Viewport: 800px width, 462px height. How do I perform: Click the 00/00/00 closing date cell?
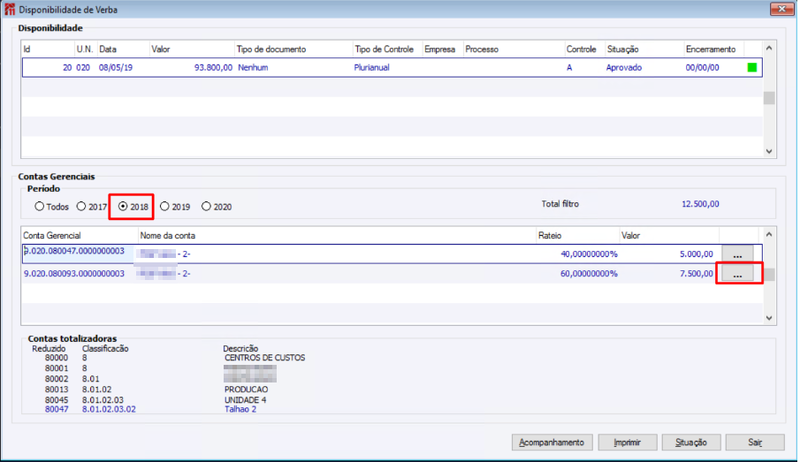click(702, 67)
